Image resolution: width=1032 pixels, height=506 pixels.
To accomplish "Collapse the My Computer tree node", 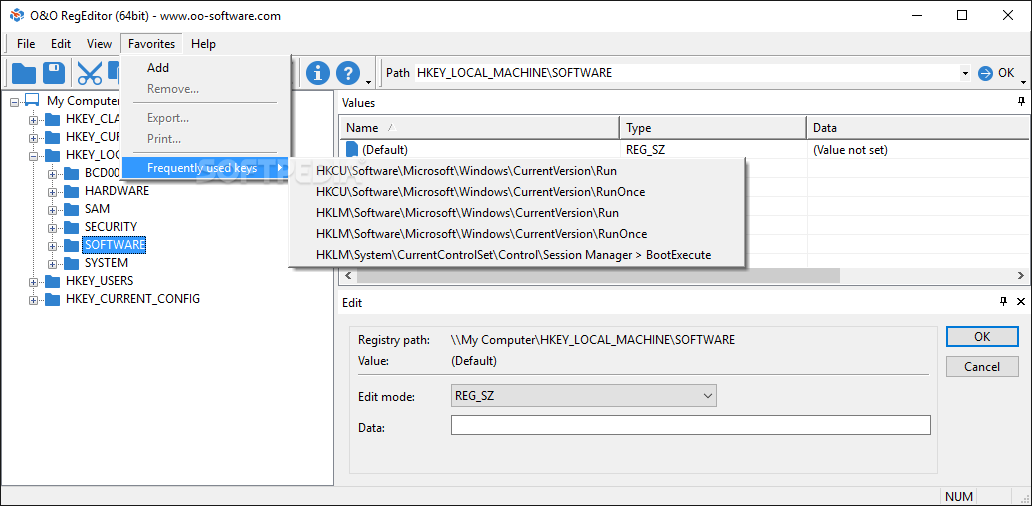I will click(15, 102).
